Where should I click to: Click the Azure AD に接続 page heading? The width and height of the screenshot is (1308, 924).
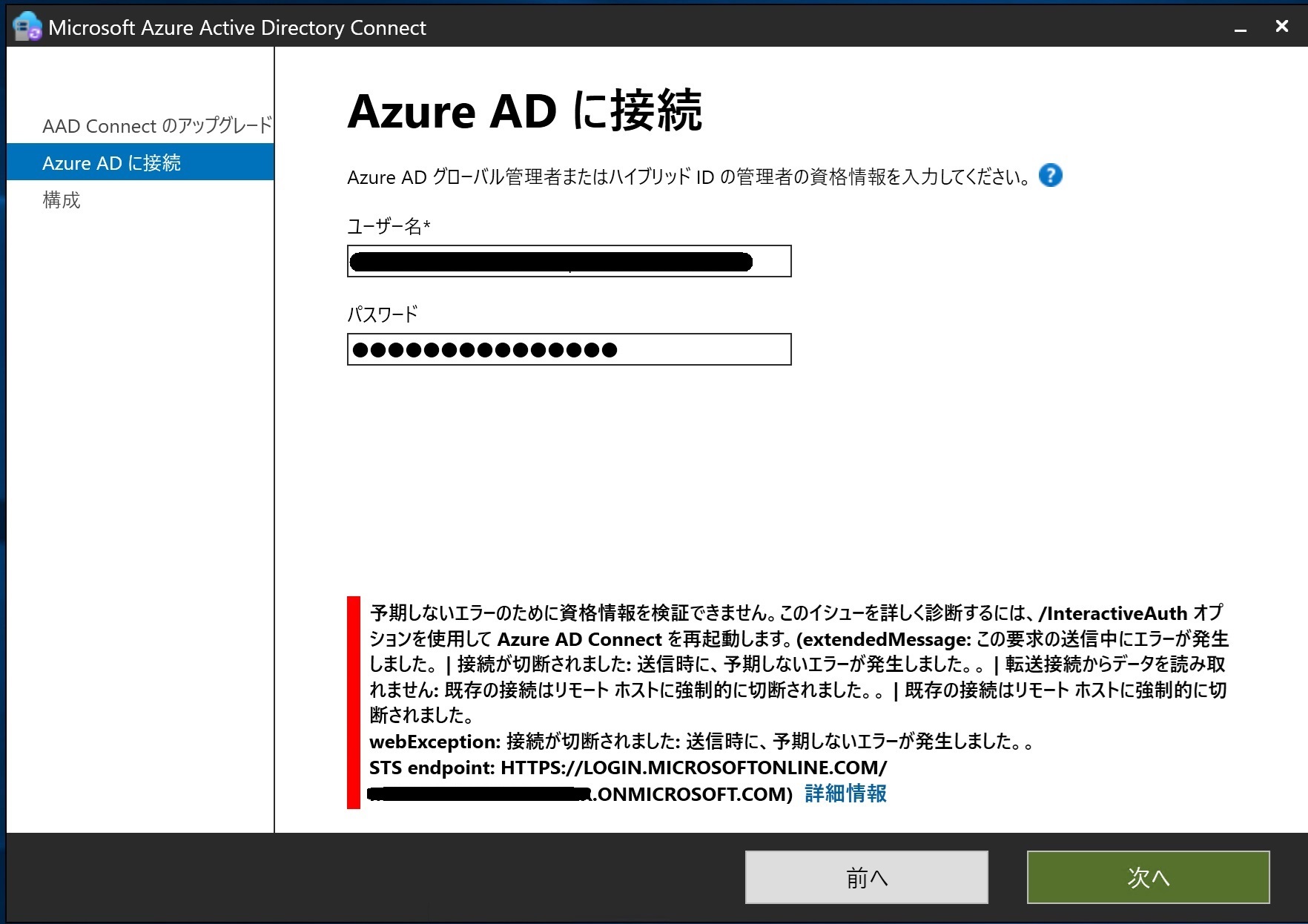click(x=524, y=111)
